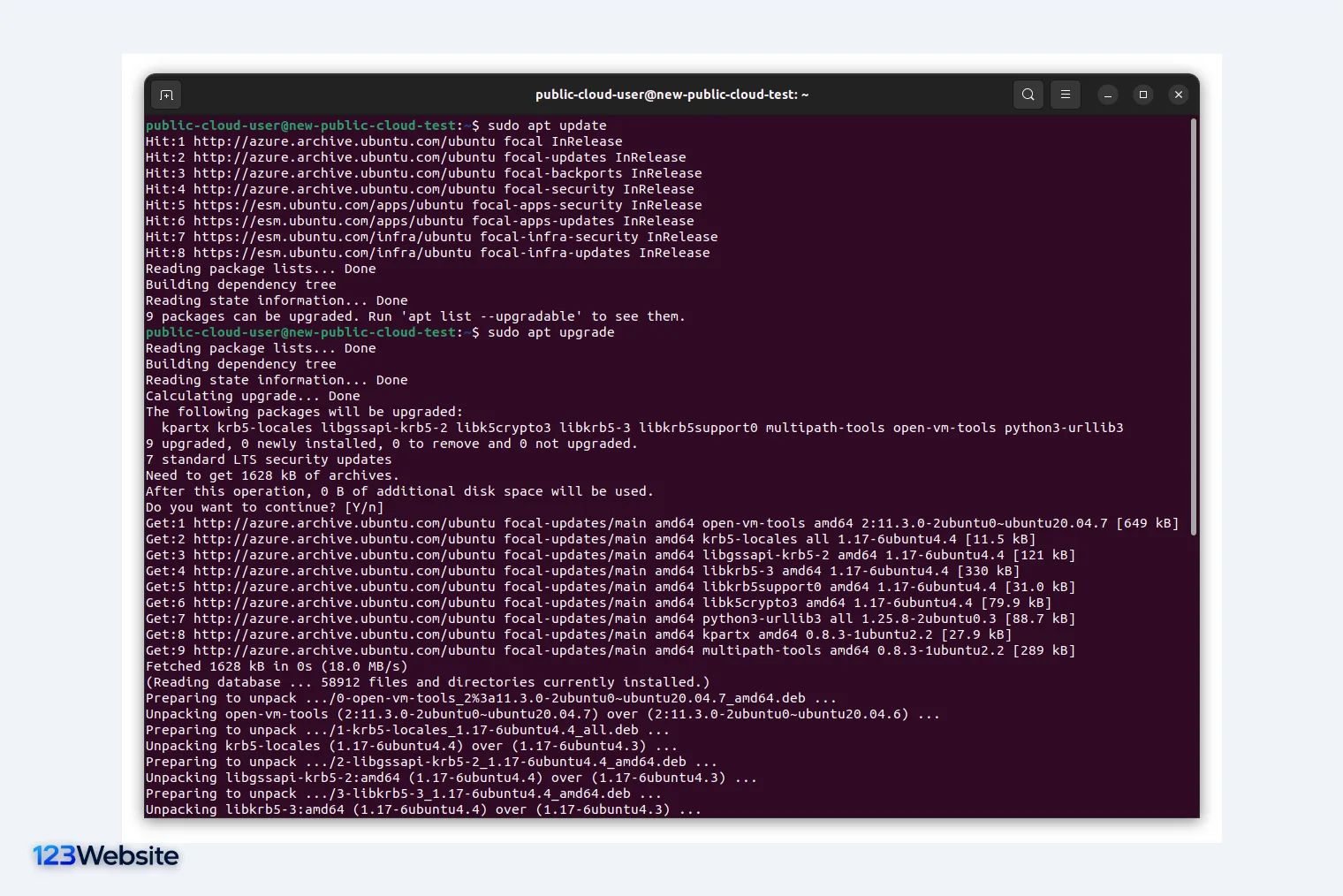
Task: Click 'Unpacking libkrb5-3:amd64' line
Action: coord(423,809)
